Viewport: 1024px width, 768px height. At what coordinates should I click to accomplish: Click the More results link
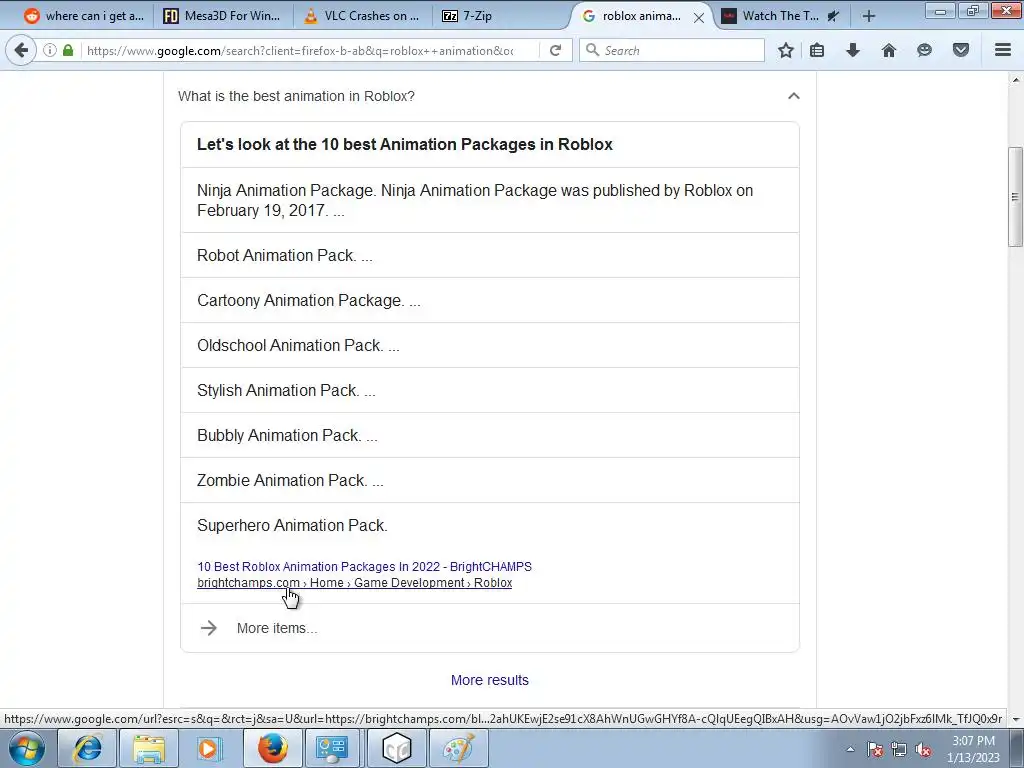(x=490, y=680)
